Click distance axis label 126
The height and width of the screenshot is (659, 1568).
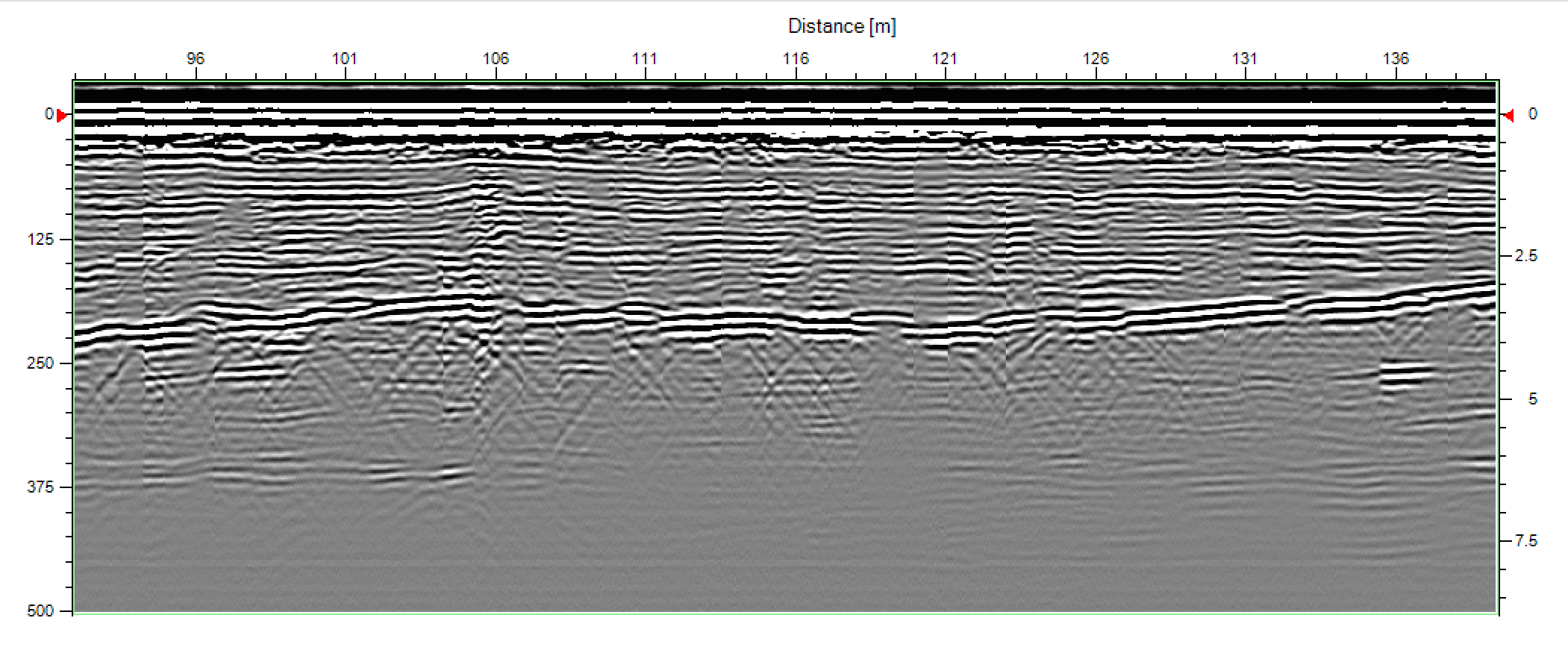[x=1096, y=58]
